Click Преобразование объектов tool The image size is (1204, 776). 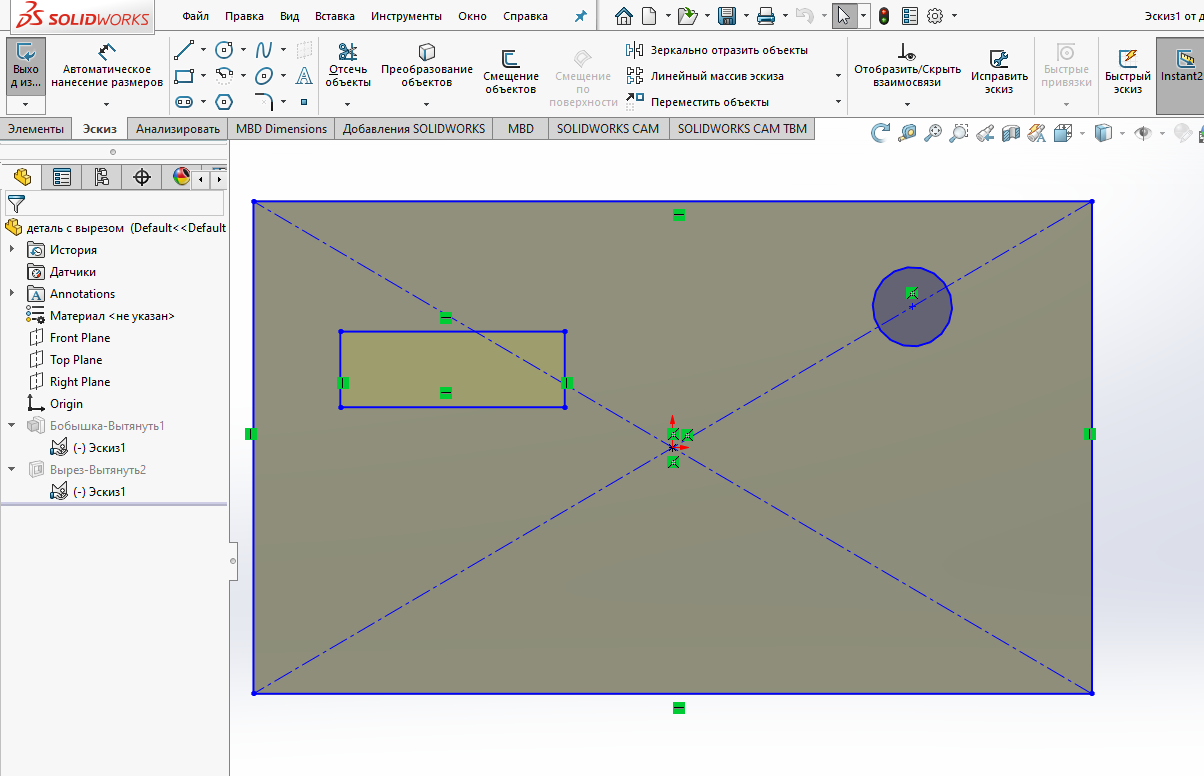[x=427, y=66]
